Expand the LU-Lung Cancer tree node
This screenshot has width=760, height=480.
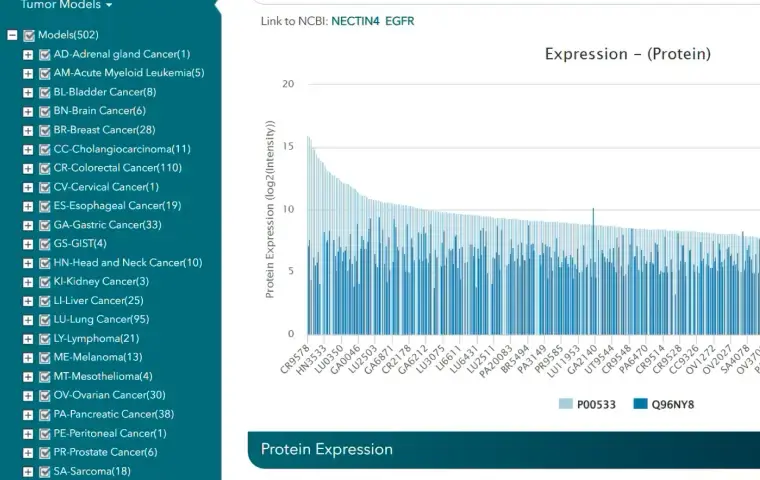(28, 320)
